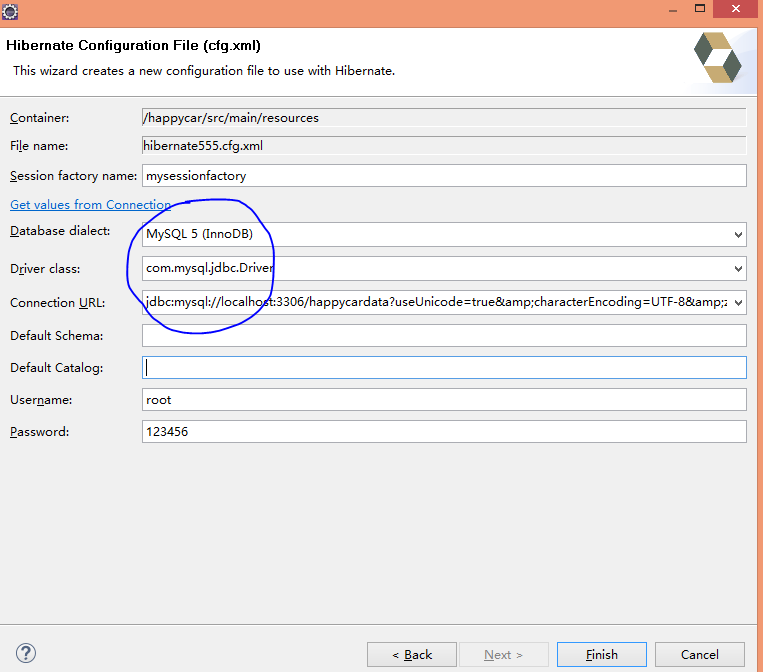The image size is (763, 672).
Task: Click the Default Schema label
Action: (56, 336)
